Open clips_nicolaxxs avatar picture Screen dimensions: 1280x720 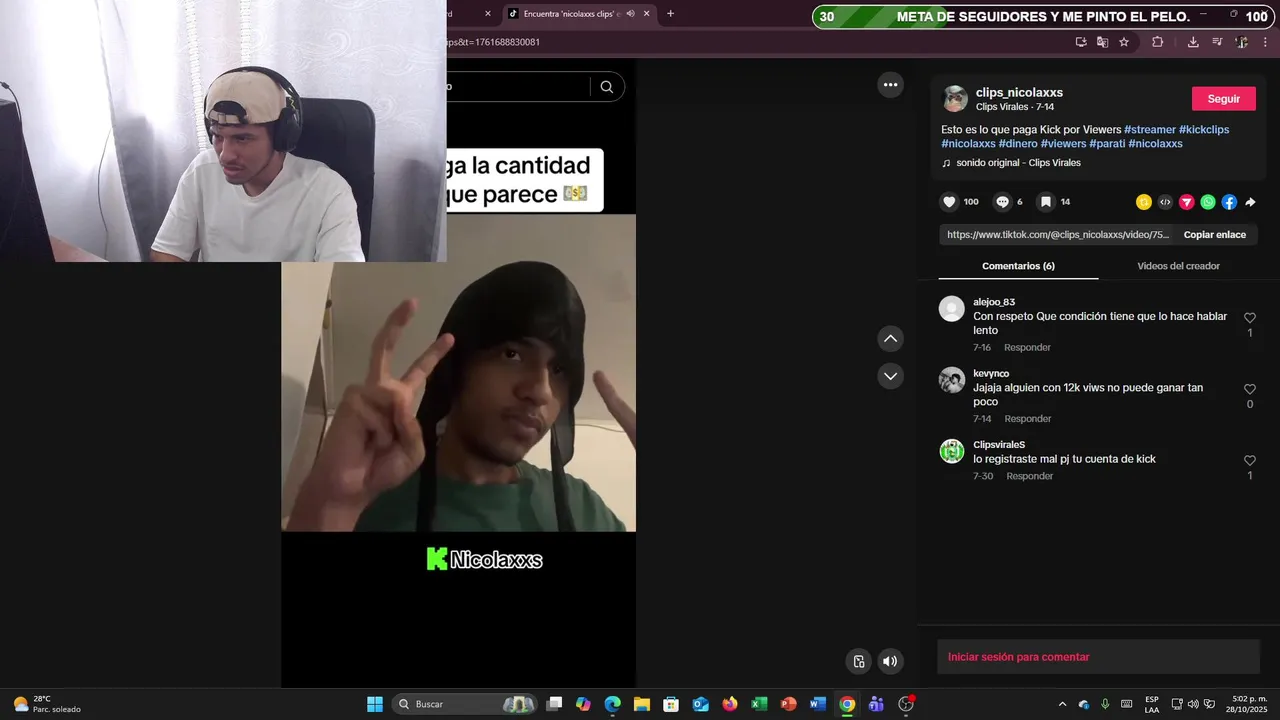click(955, 98)
